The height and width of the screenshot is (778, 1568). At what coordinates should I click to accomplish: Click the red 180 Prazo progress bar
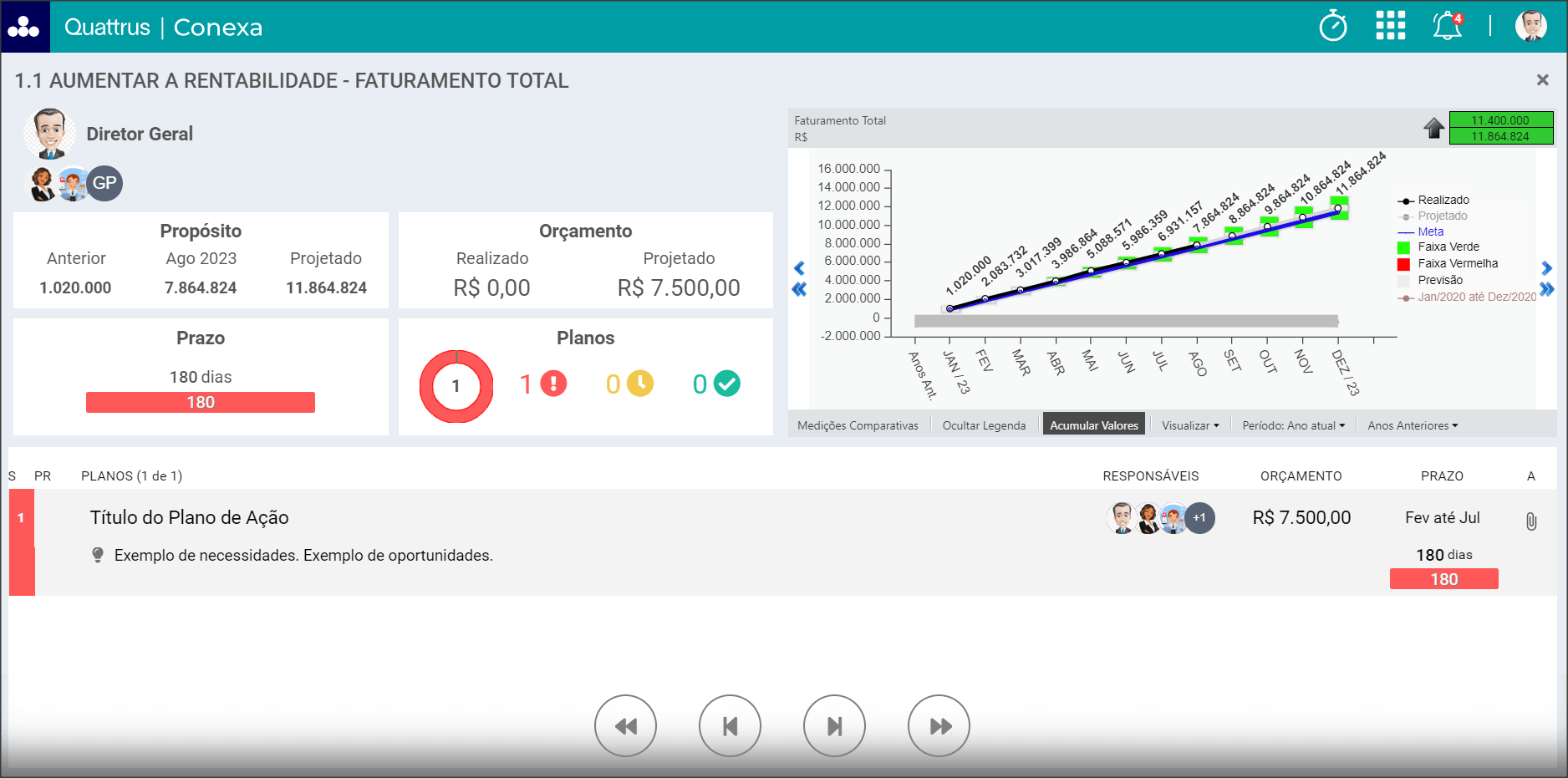(x=201, y=402)
